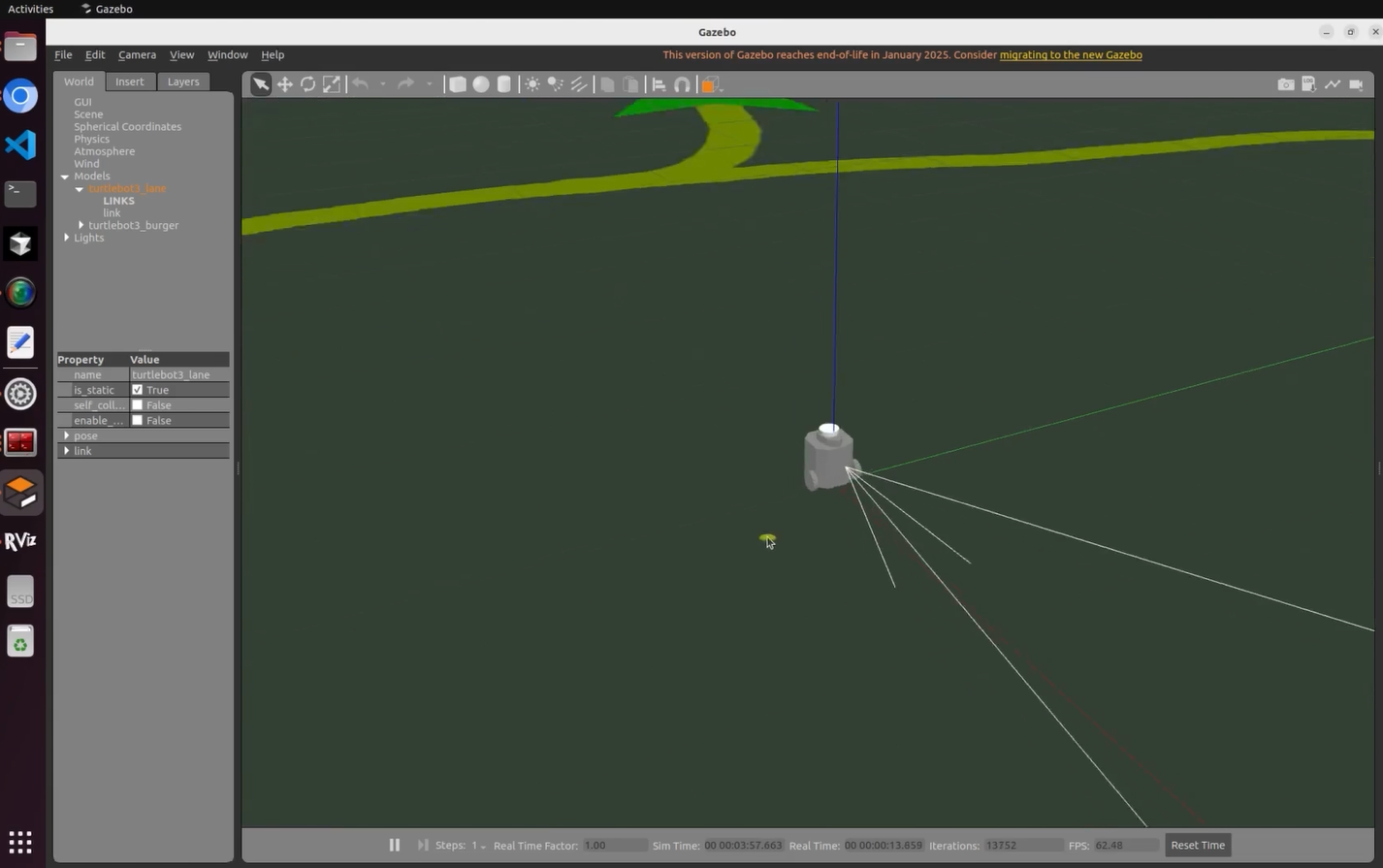Add a point light
The height and width of the screenshot is (868, 1383).
[532, 84]
